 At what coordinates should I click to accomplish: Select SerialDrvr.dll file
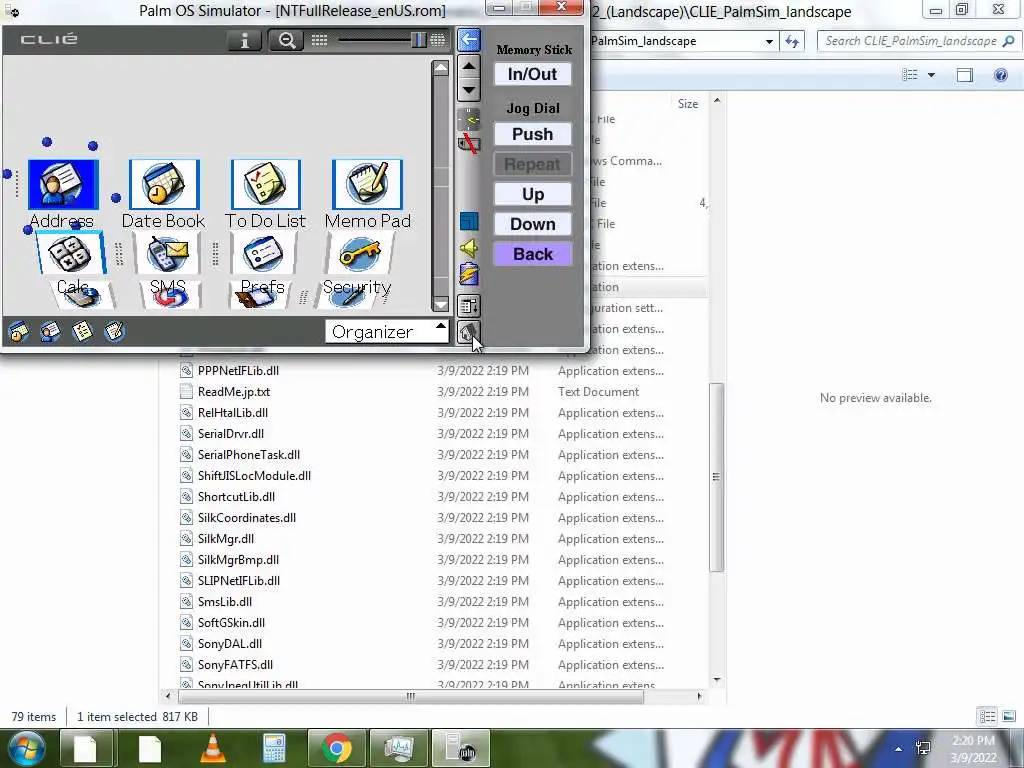(231, 434)
